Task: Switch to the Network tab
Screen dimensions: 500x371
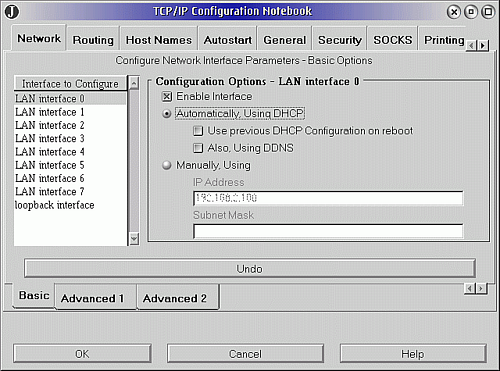Action: (x=39, y=39)
